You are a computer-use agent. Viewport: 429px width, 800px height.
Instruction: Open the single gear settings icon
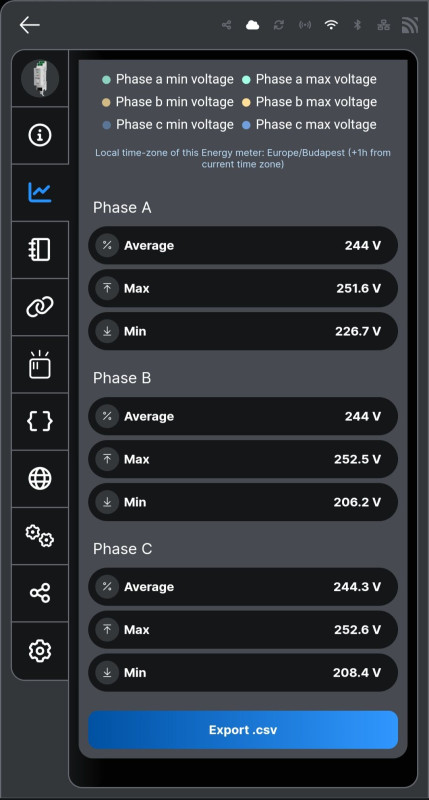40,651
